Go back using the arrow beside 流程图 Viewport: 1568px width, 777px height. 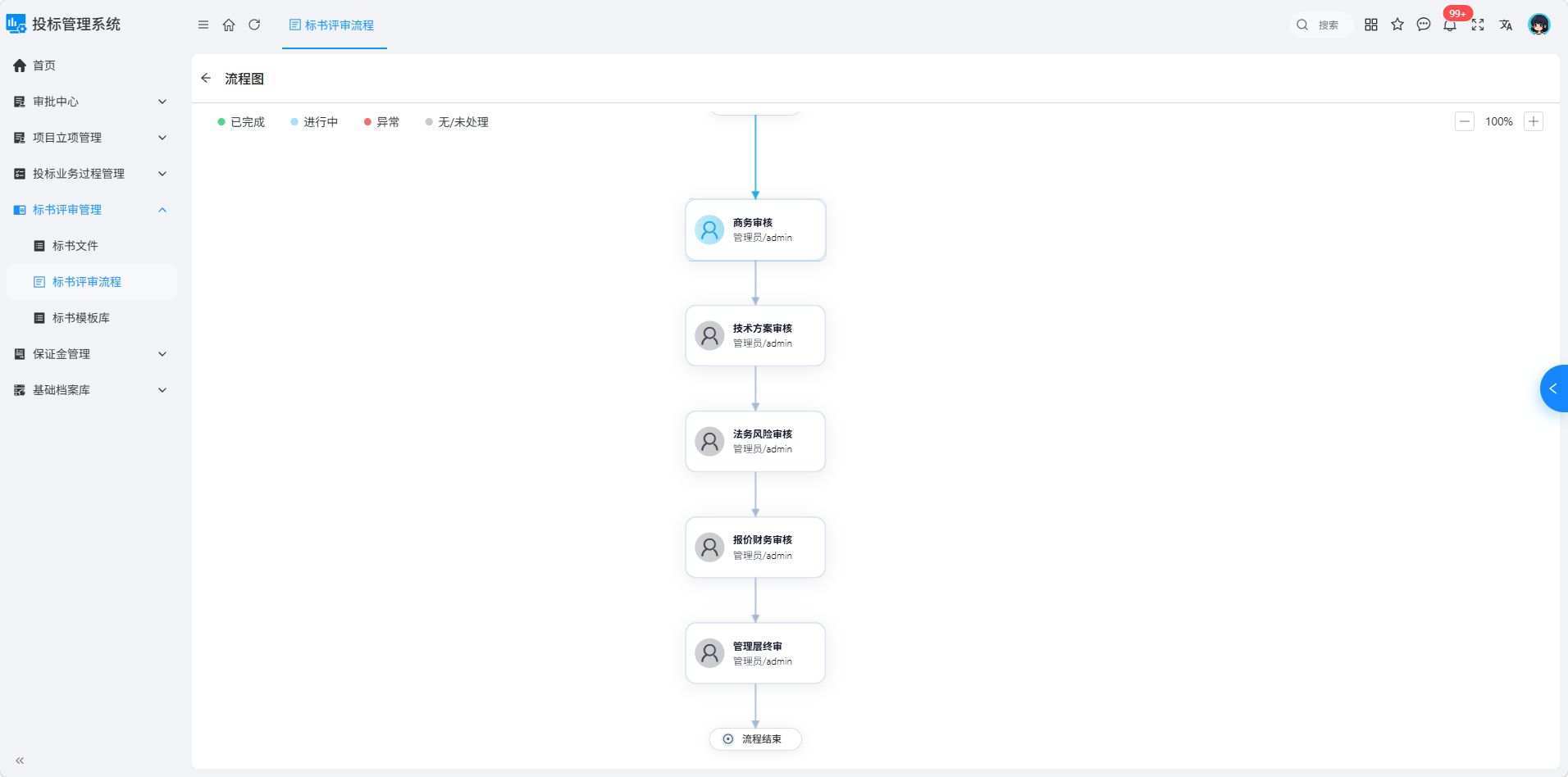[206, 78]
